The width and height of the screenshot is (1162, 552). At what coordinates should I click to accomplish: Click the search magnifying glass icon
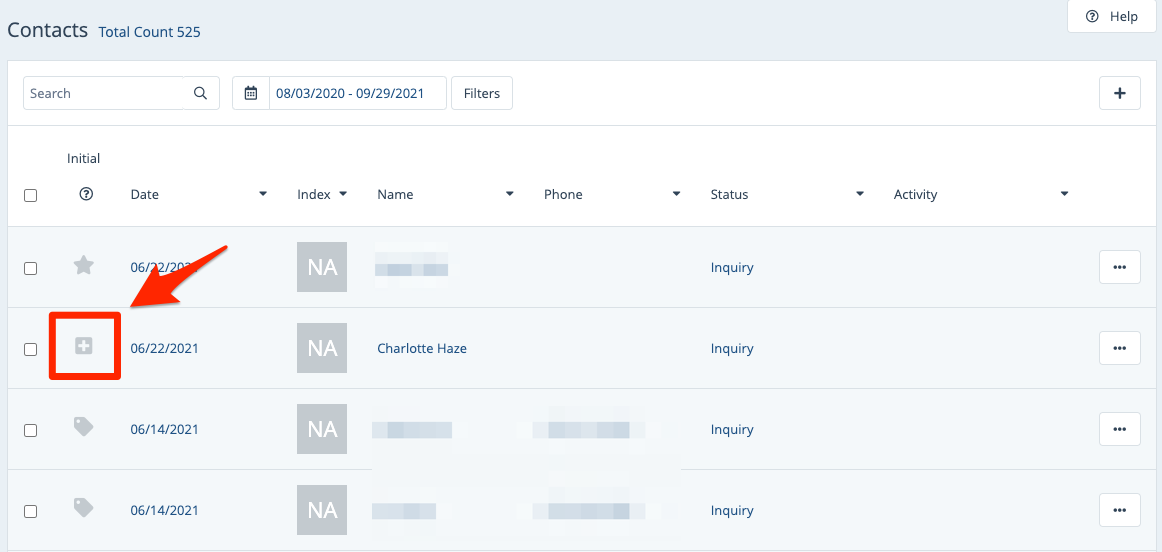(x=201, y=93)
